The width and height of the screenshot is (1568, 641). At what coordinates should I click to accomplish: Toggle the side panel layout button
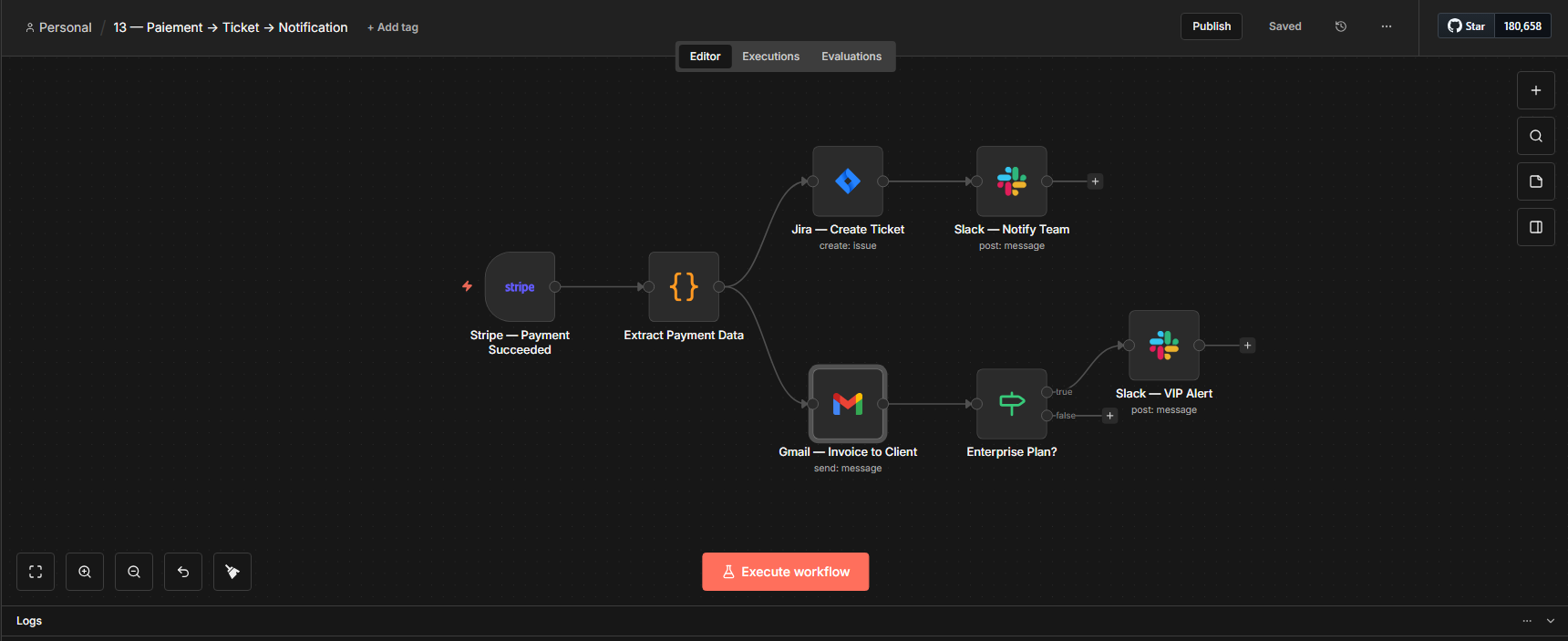click(1536, 227)
